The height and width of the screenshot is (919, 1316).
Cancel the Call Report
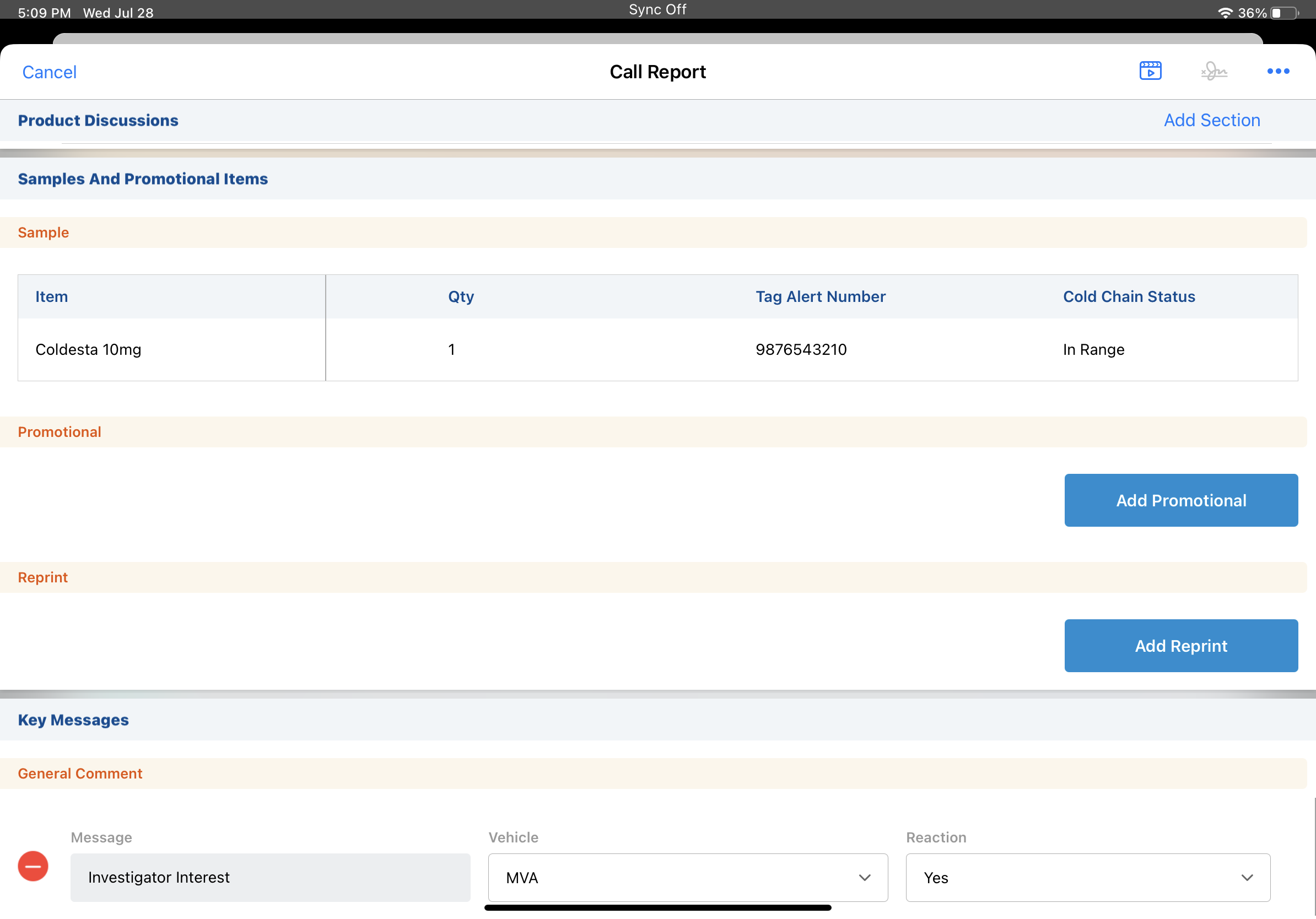49,72
